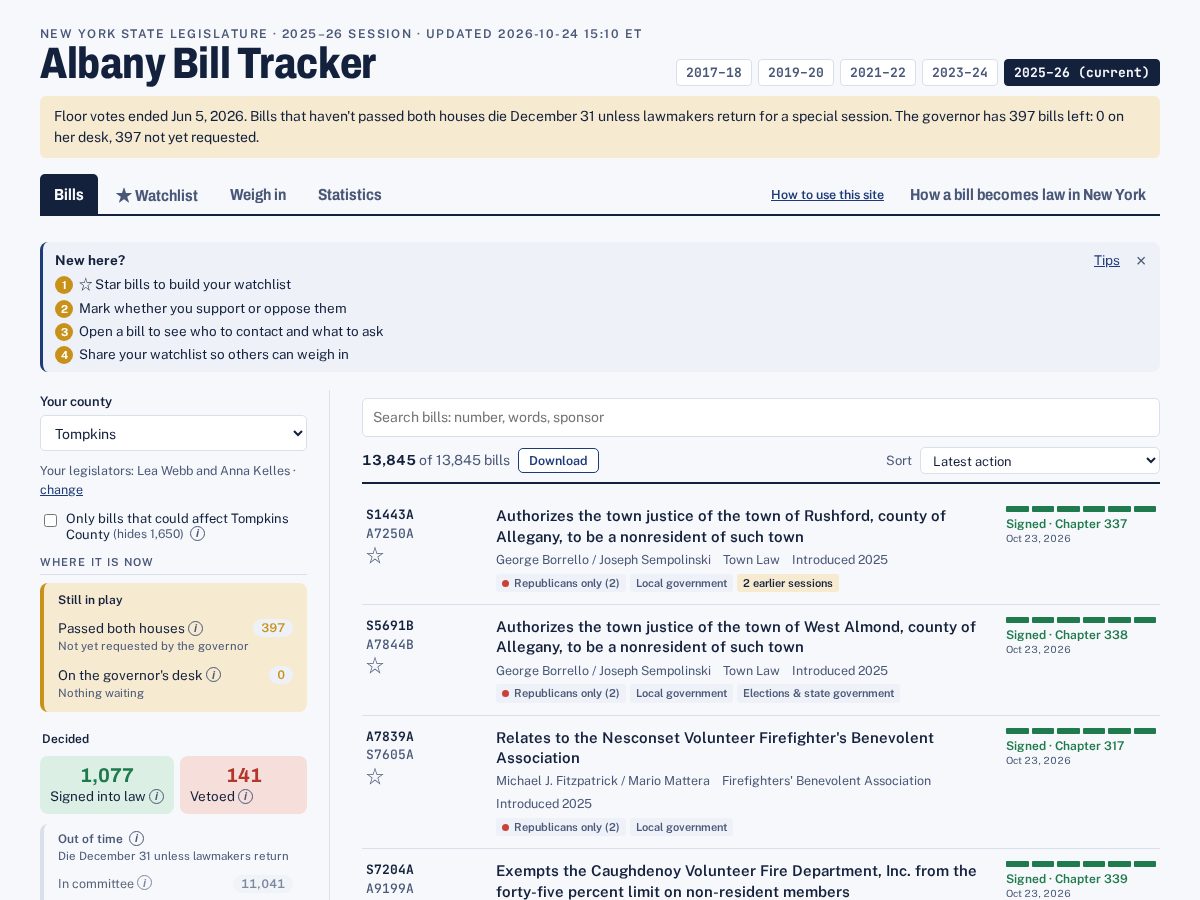The image size is (1200, 900).
Task: Close the New here tips panel
Action: (x=1141, y=261)
